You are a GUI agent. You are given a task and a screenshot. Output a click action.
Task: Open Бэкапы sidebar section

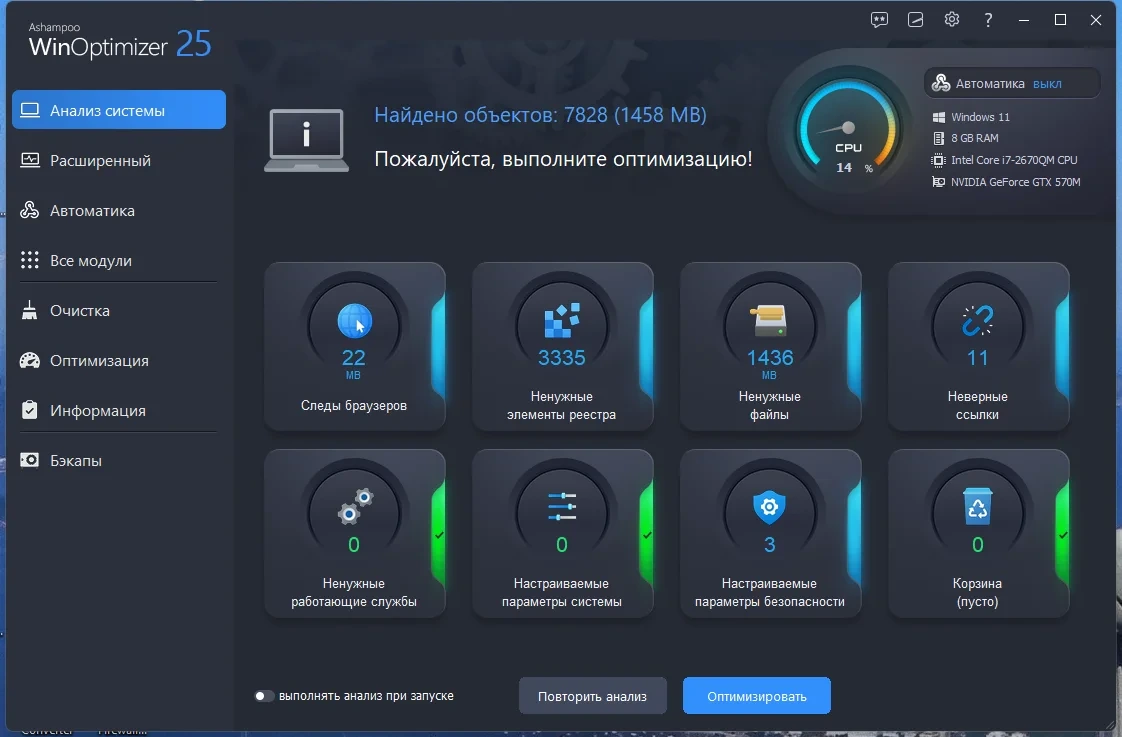coord(119,460)
